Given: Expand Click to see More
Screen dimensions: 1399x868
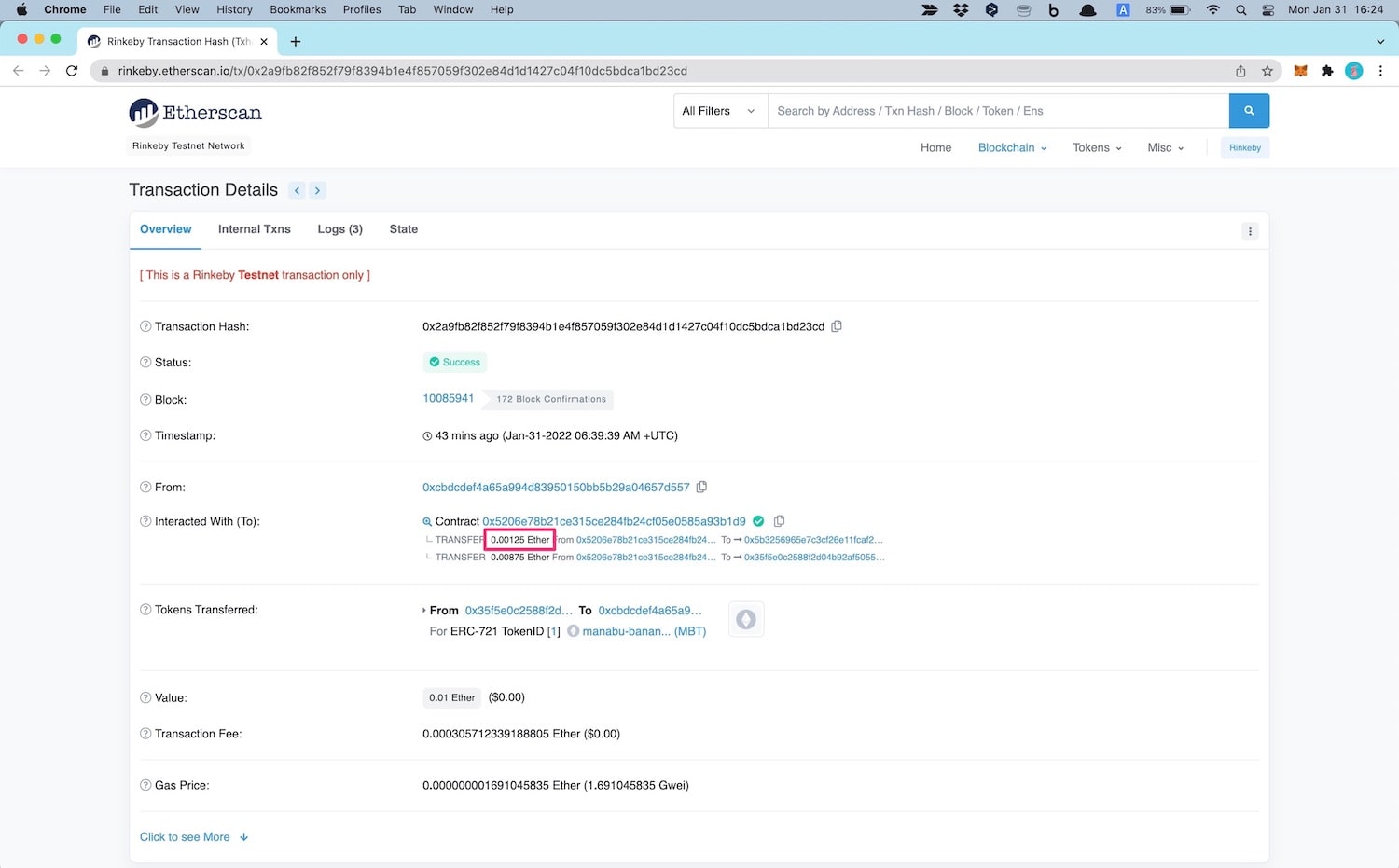Looking at the screenshot, I should [x=194, y=836].
